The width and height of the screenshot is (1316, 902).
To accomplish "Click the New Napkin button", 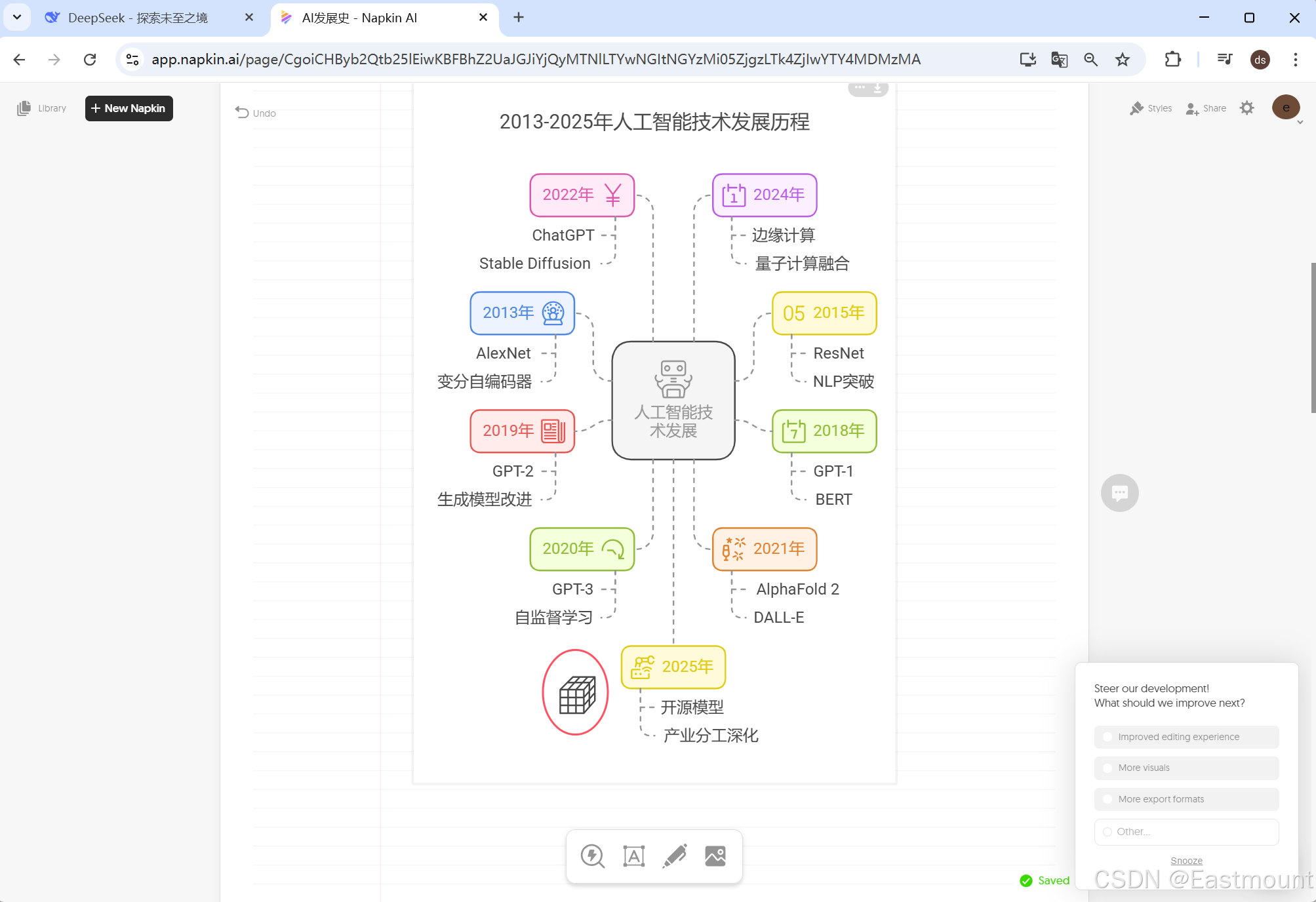I will pyautogui.click(x=129, y=108).
